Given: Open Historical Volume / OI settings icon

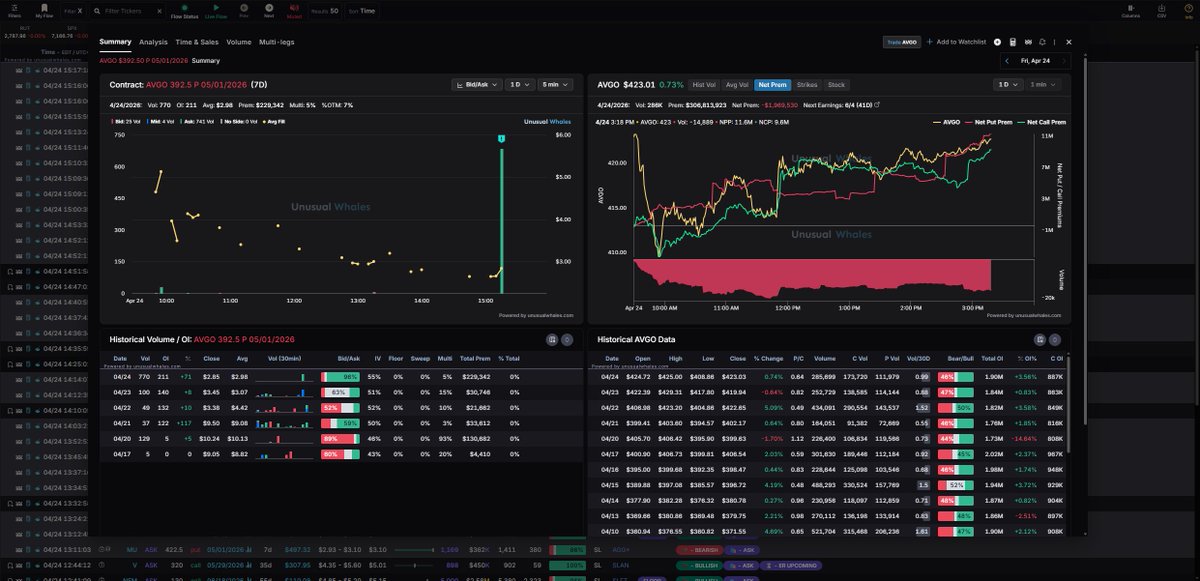Looking at the screenshot, I should 567,340.
